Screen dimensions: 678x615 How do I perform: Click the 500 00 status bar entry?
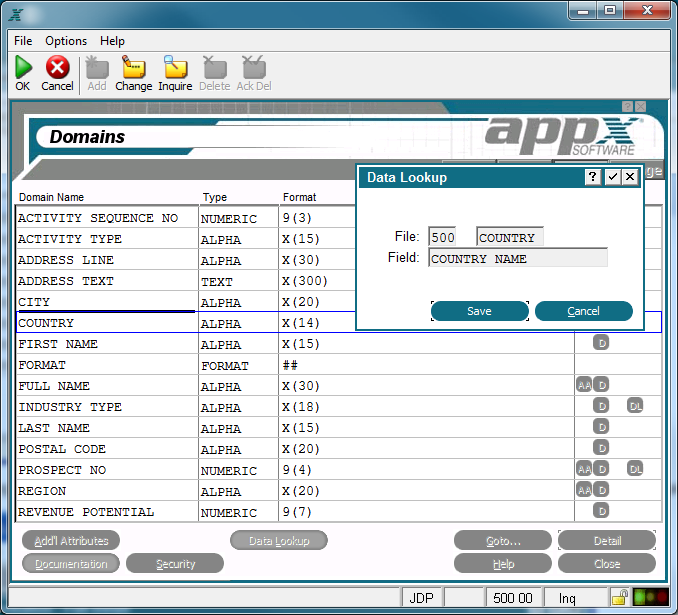coord(513,598)
